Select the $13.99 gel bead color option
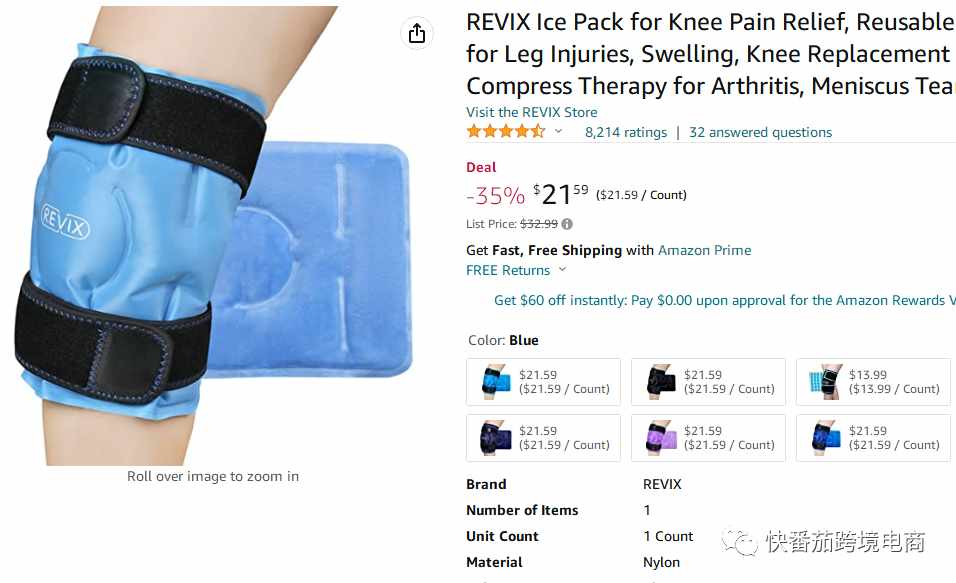Viewport: 956px width, 583px height. coord(873,382)
